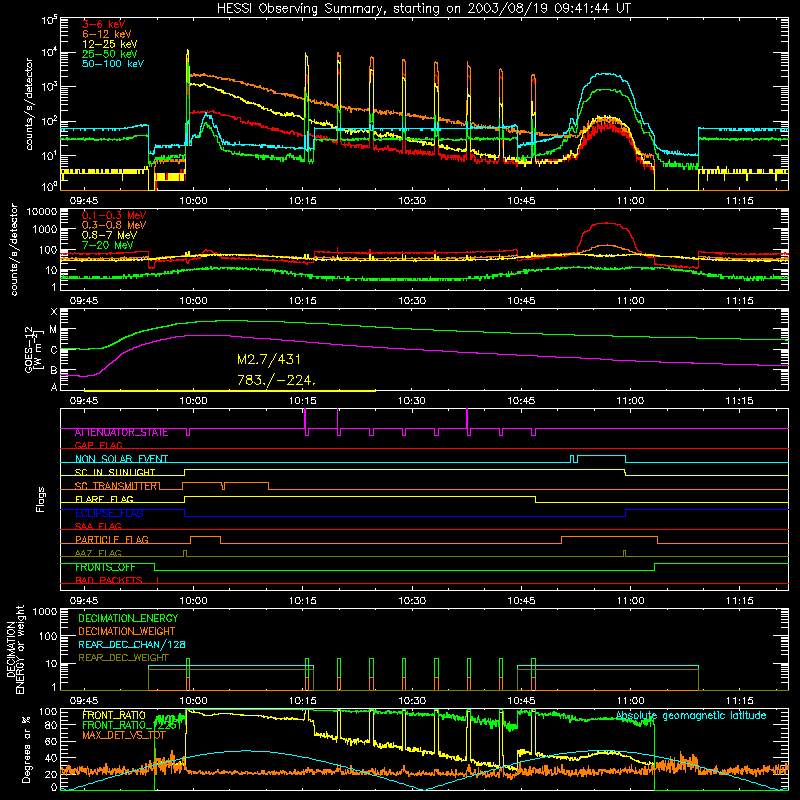Click the vertical Flags axis title
This screenshot has height=800, width=800.
click(x=40, y=499)
